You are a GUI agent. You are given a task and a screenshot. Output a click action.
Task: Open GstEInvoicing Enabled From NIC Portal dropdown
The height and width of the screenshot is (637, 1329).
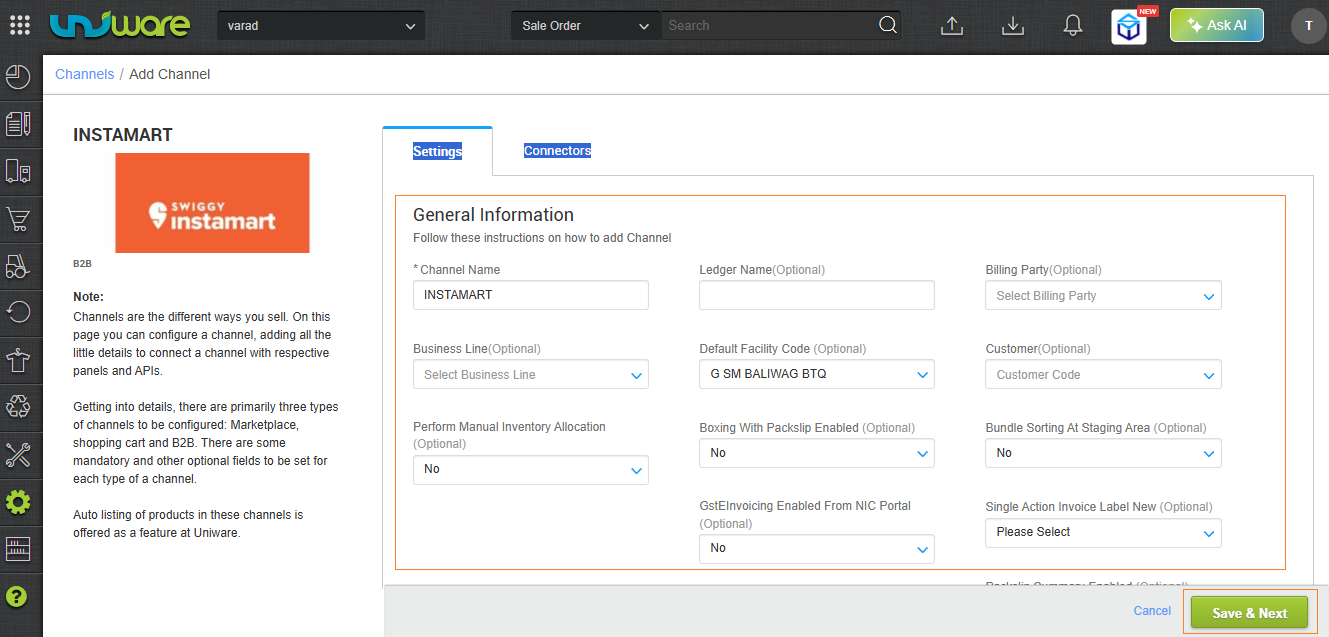(x=817, y=549)
